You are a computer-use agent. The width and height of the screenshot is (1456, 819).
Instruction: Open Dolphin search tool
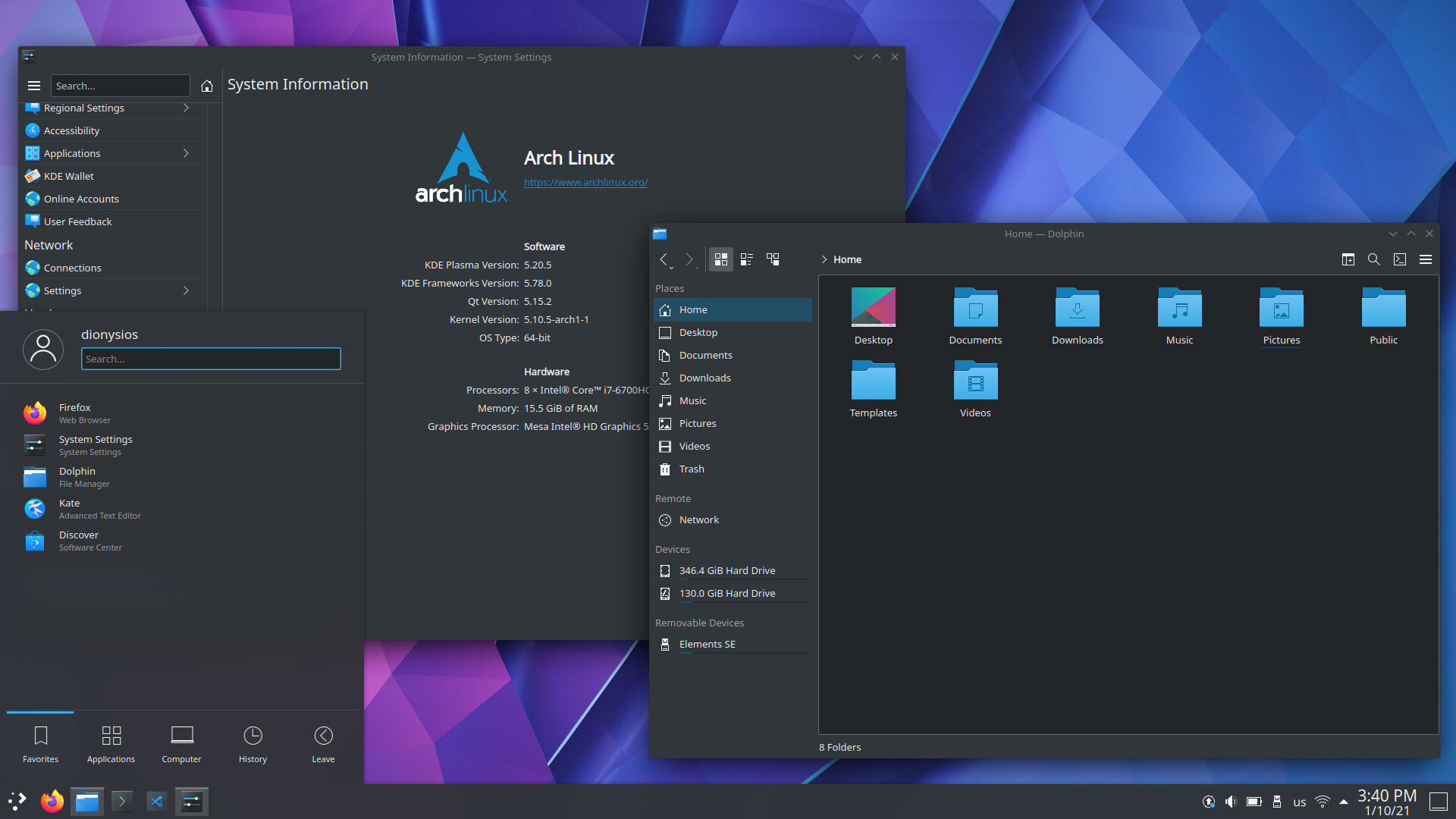click(x=1373, y=259)
